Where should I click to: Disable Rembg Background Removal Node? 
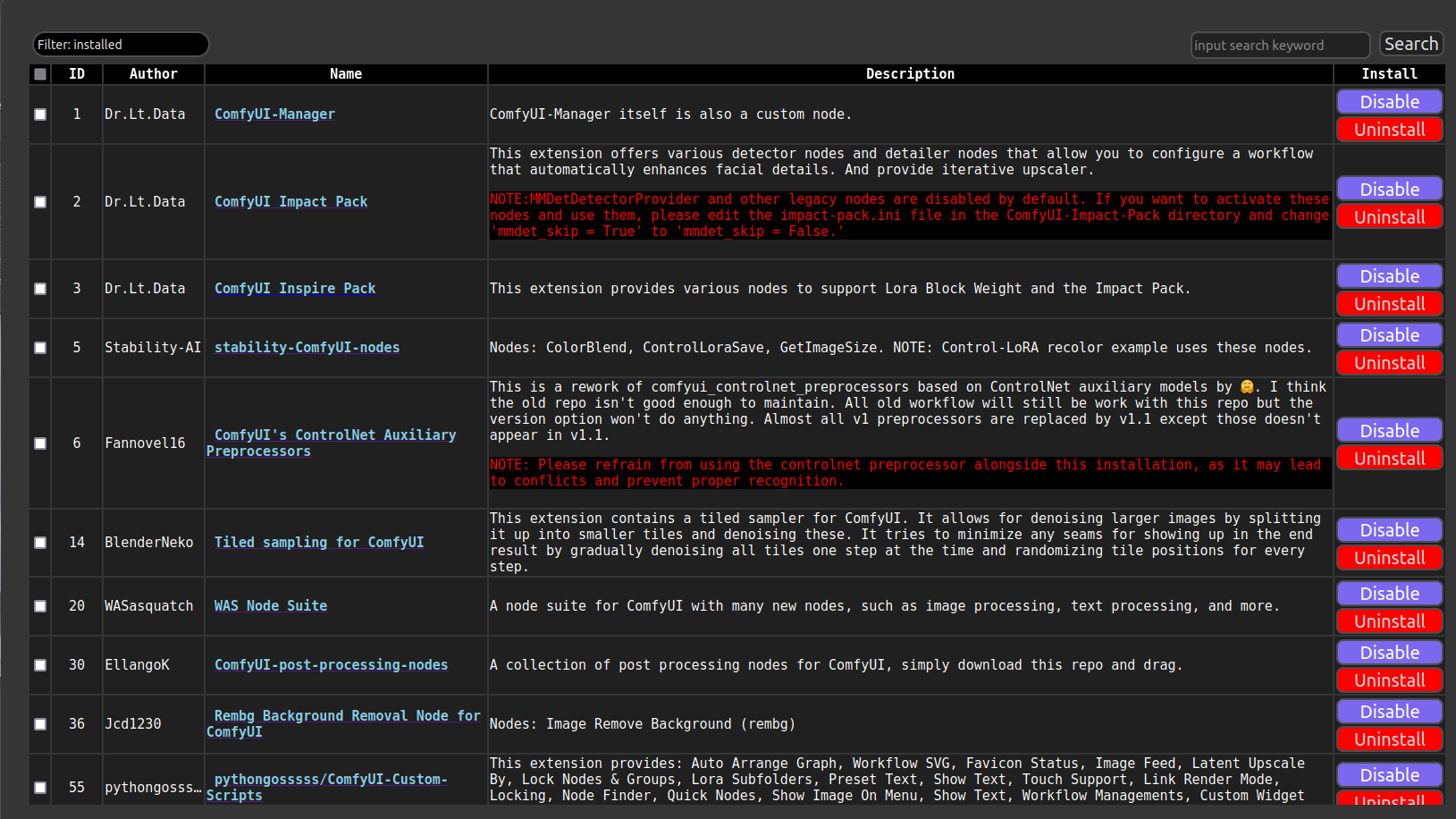click(1390, 712)
